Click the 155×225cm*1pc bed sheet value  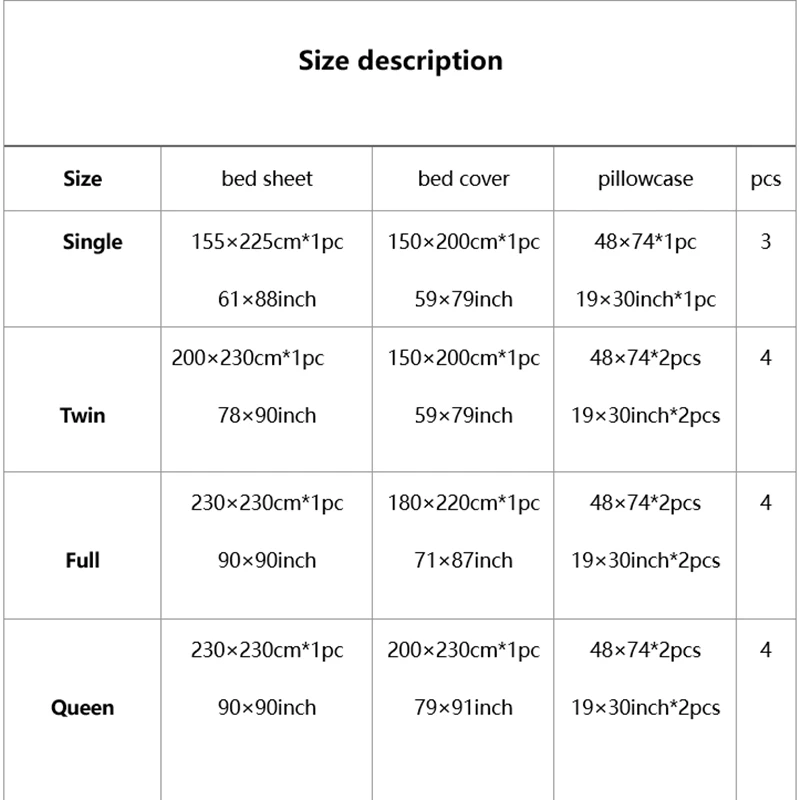point(267,242)
